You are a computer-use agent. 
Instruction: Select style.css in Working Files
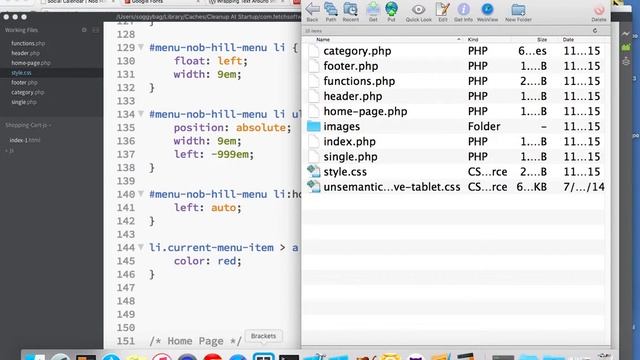click(x=21, y=73)
